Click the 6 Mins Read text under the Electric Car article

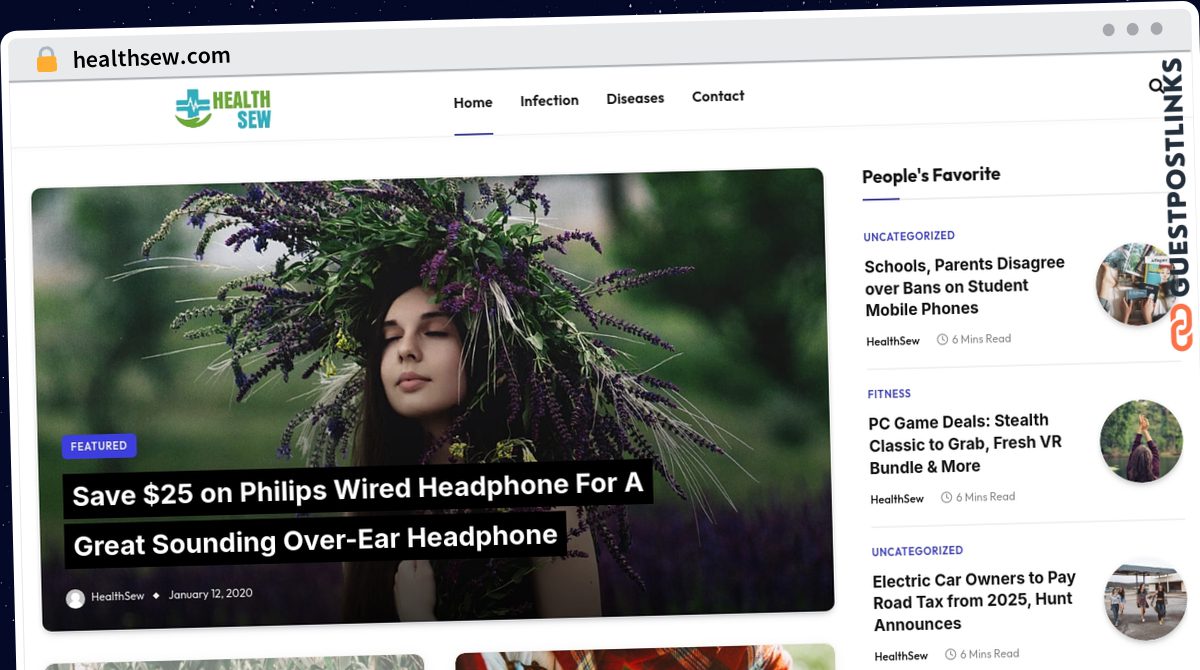point(989,654)
